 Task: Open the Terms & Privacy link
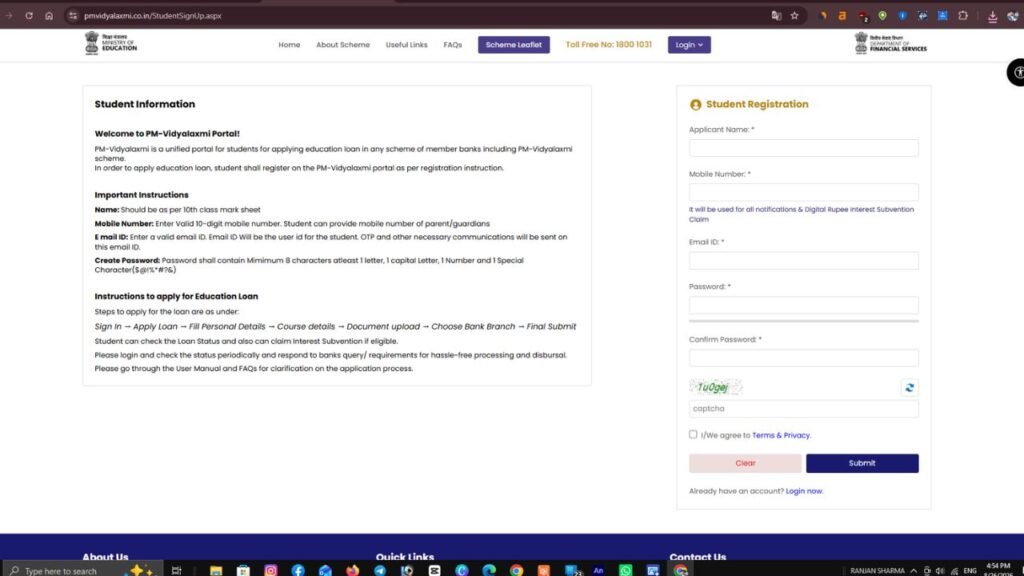(x=781, y=435)
